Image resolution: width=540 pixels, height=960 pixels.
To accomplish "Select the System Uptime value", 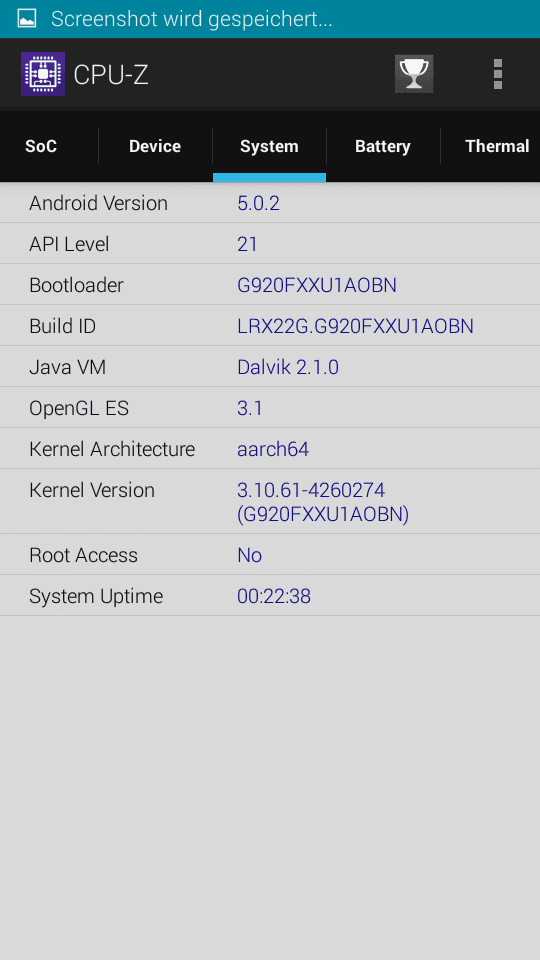I will click(x=274, y=596).
